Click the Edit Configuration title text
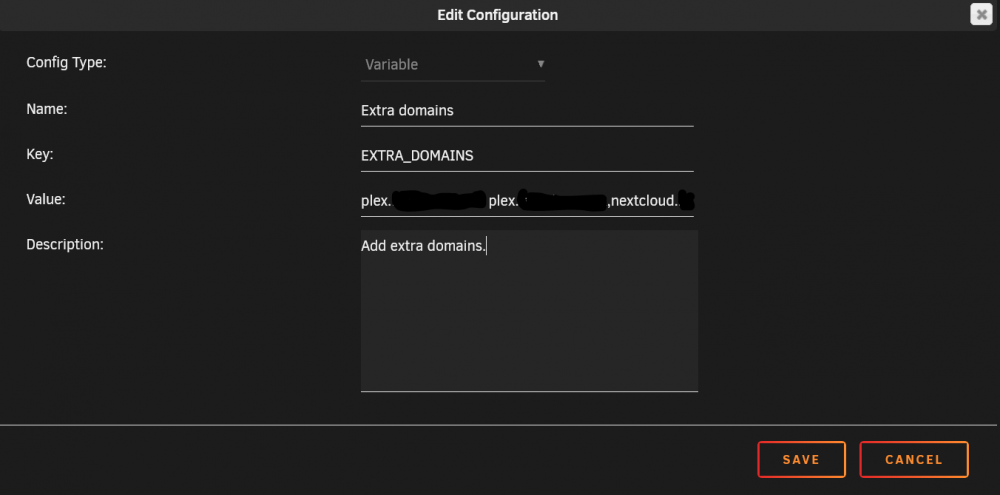Image resolution: width=1000 pixels, height=495 pixels. 497,15
